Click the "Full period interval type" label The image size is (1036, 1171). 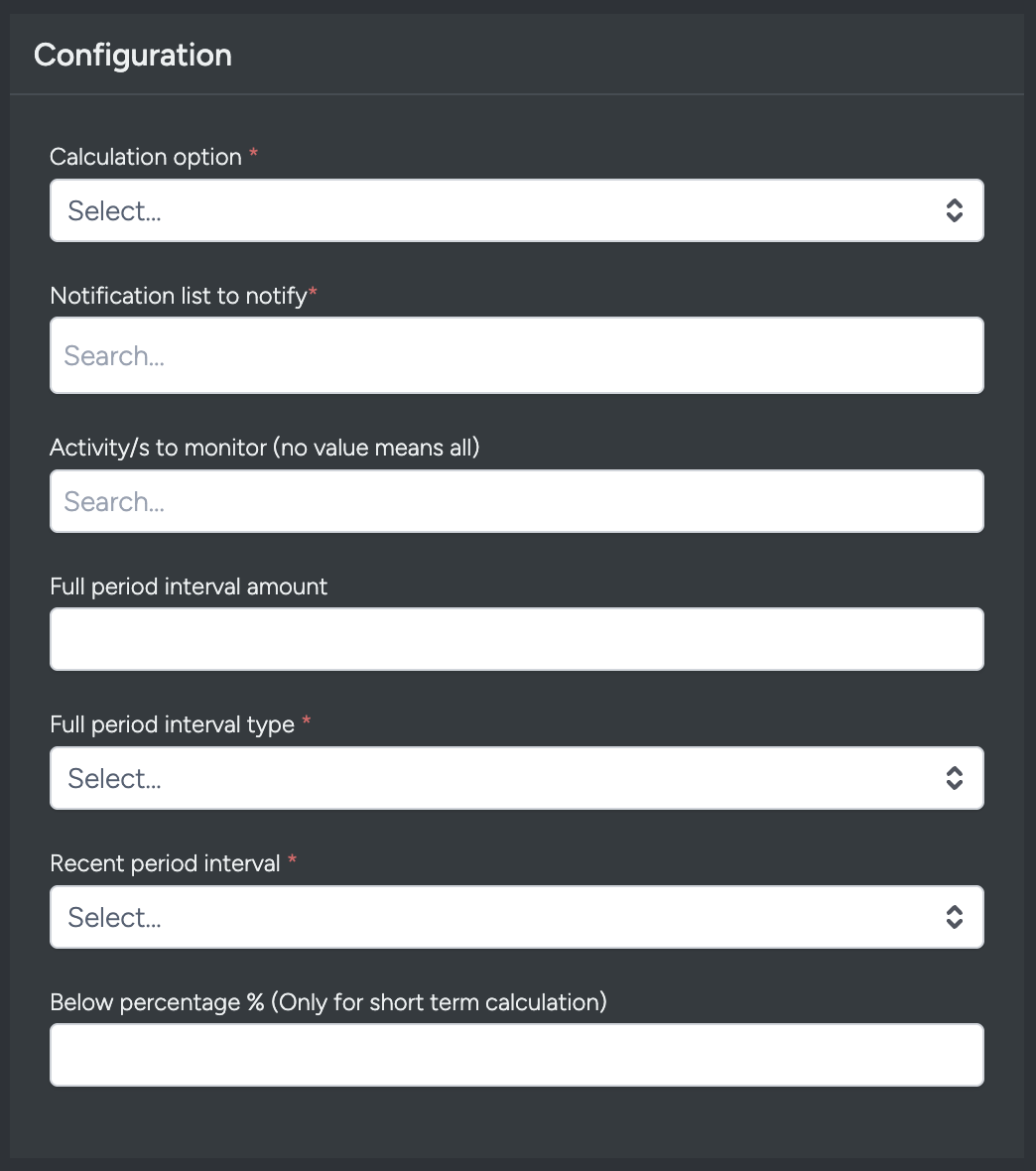tap(172, 724)
